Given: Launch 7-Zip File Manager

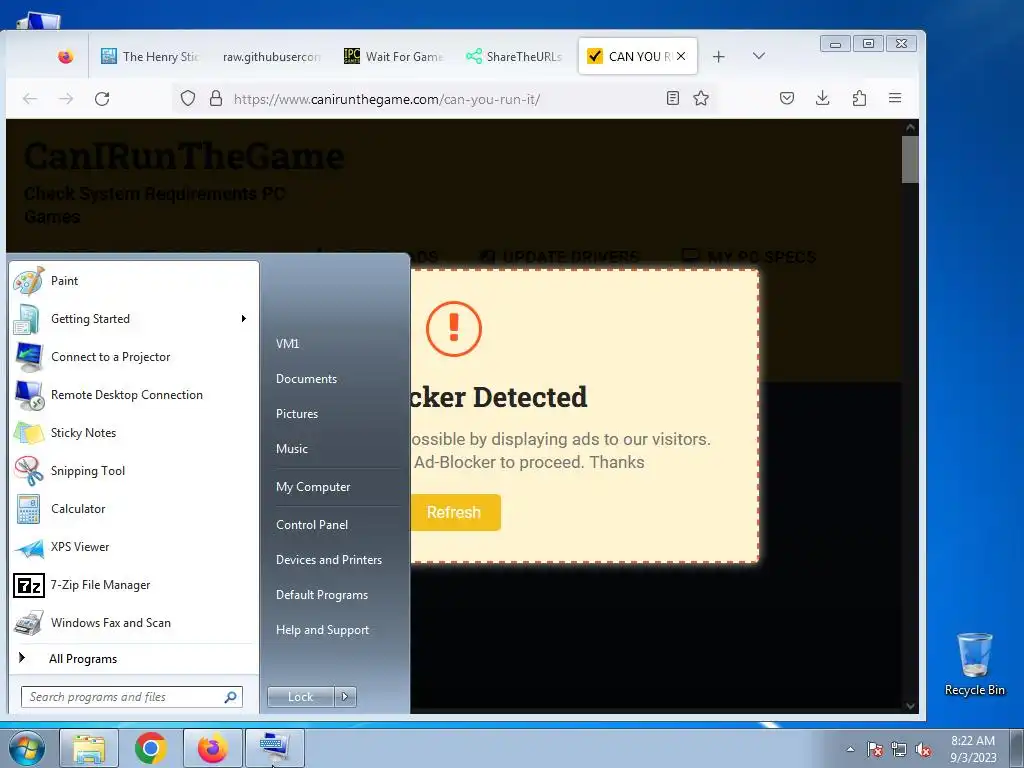Looking at the screenshot, I should click(133, 585).
